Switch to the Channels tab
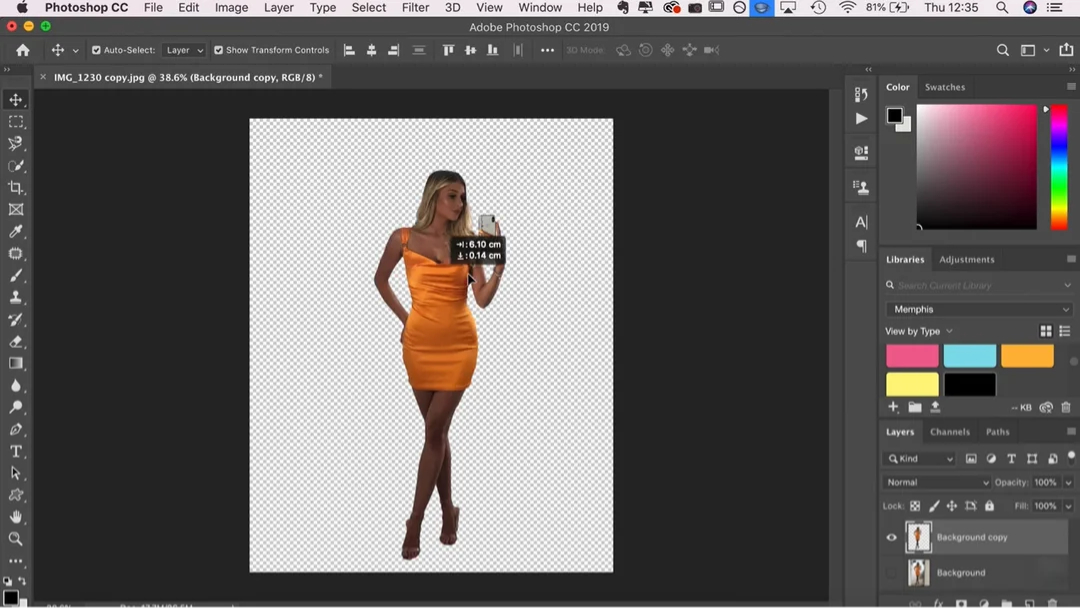This screenshot has width=1080, height=608. click(x=950, y=432)
